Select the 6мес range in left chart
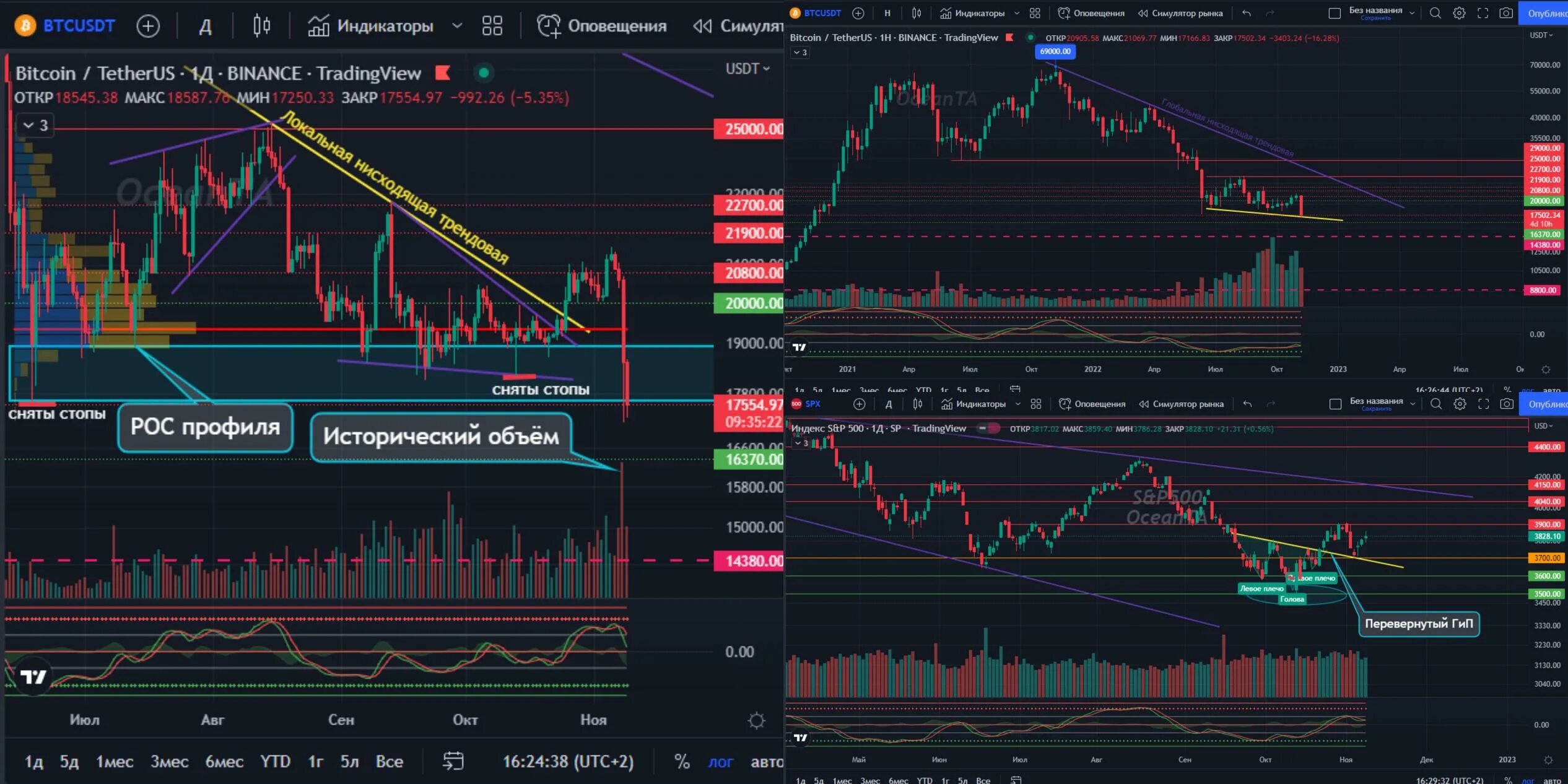Image resolution: width=1568 pixels, height=784 pixels. pyautogui.click(x=224, y=761)
